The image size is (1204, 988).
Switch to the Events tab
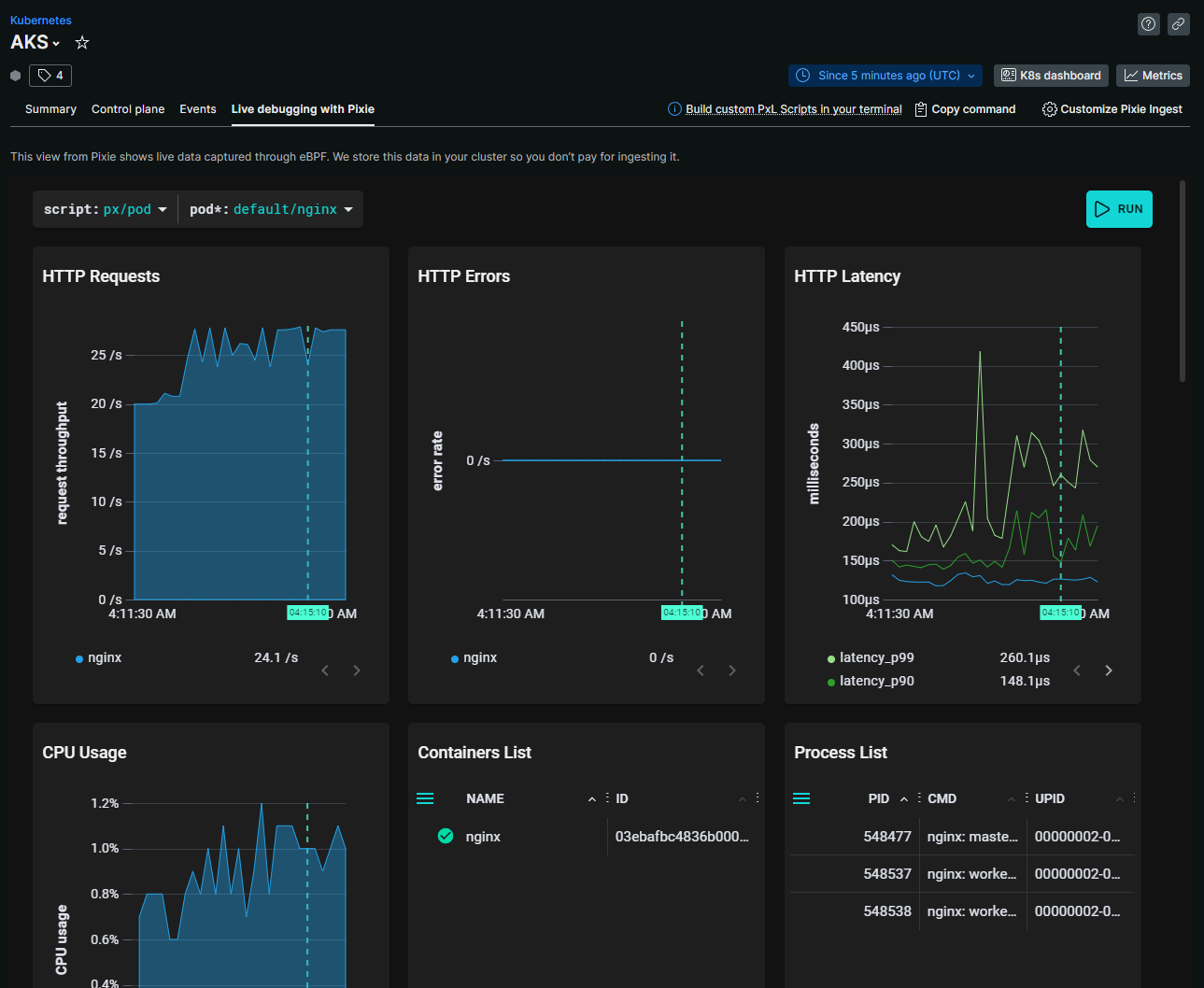pos(198,109)
